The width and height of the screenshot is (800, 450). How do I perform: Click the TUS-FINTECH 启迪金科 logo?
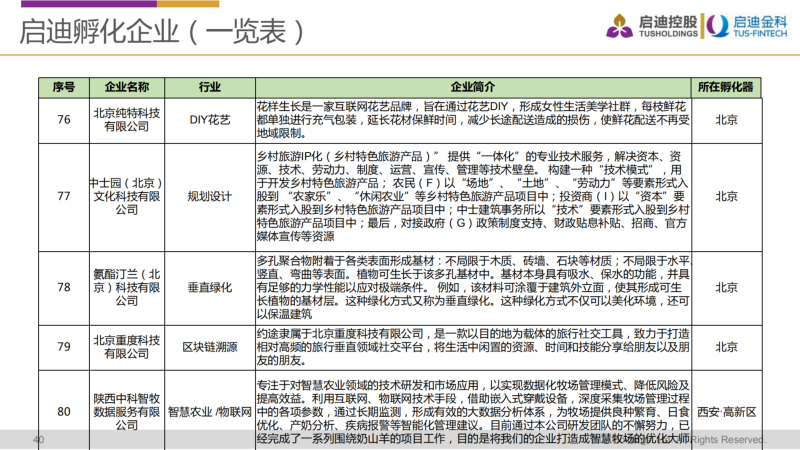[747, 26]
